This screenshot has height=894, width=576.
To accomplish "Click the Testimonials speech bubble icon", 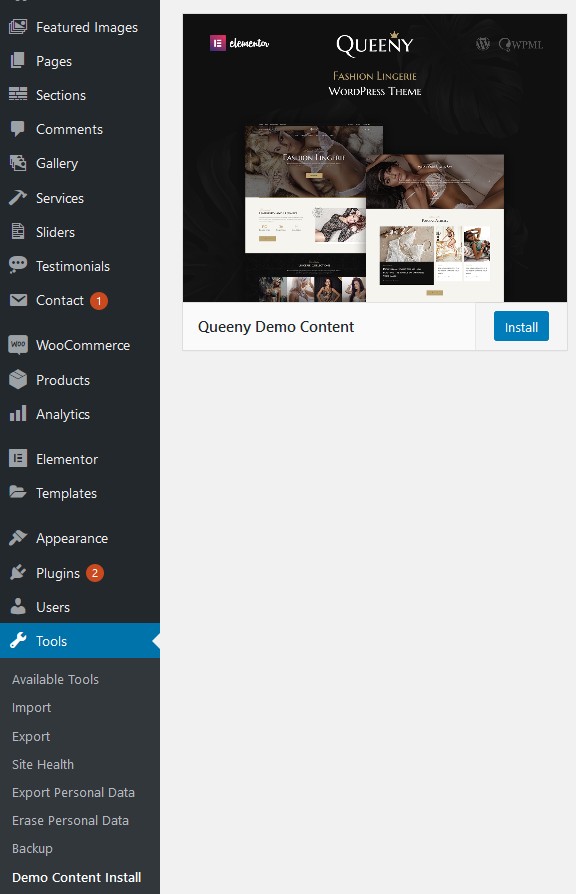I will [x=18, y=266].
